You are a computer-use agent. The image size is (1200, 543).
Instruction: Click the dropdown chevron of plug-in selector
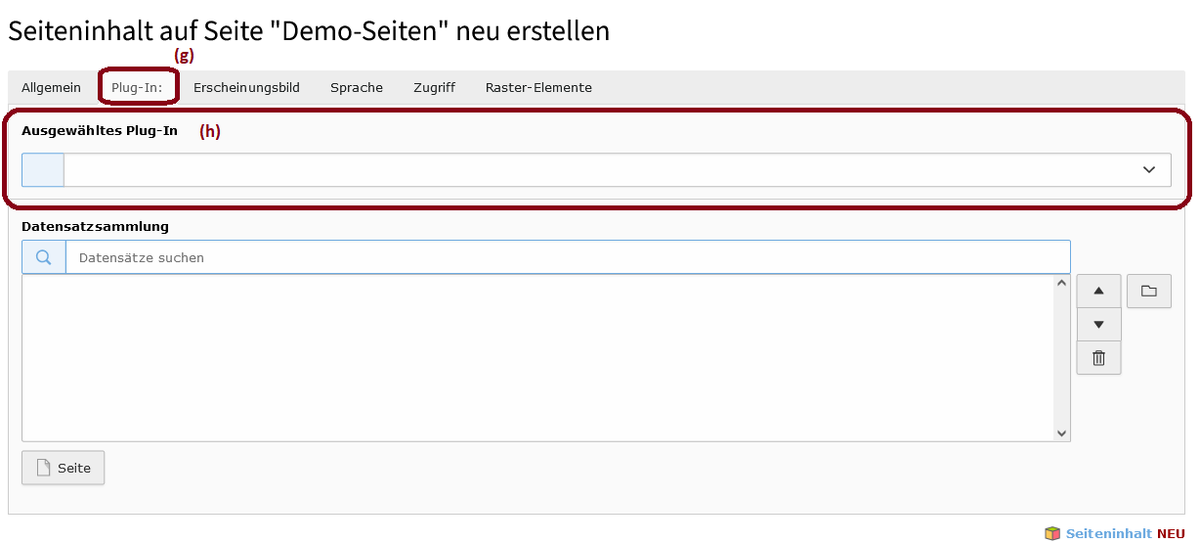point(1149,170)
